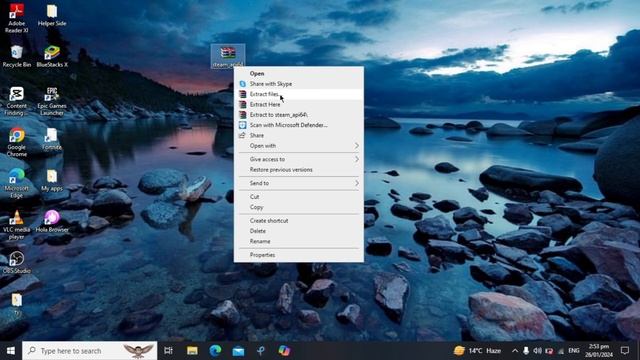The width and height of the screenshot is (640, 360).
Task: Select Epic Games Launcher shortcut
Action: pos(52,101)
